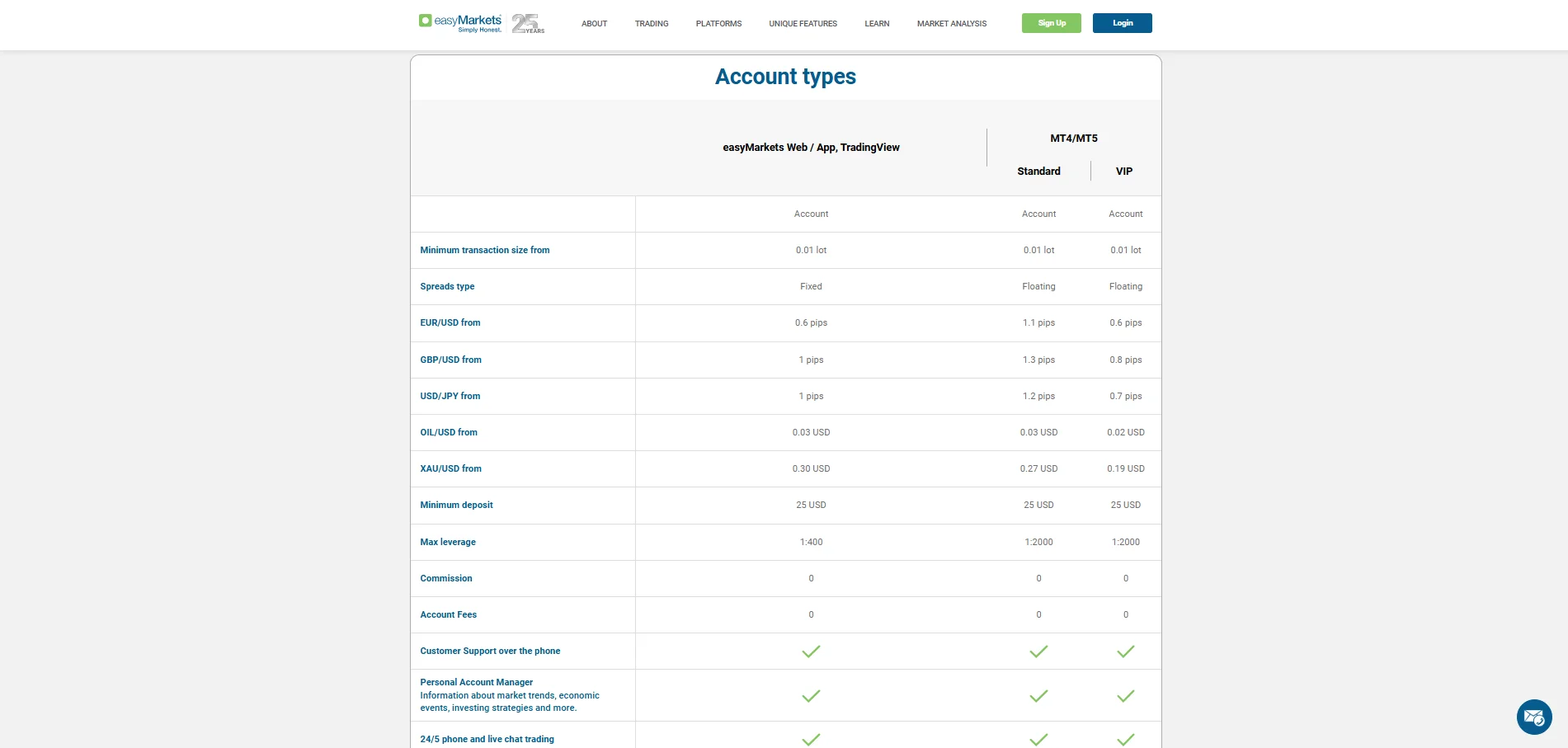Viewport: 1568px width, 748px height.
Task: Open the chat support bubble icon
Action: pos(1534,717)
